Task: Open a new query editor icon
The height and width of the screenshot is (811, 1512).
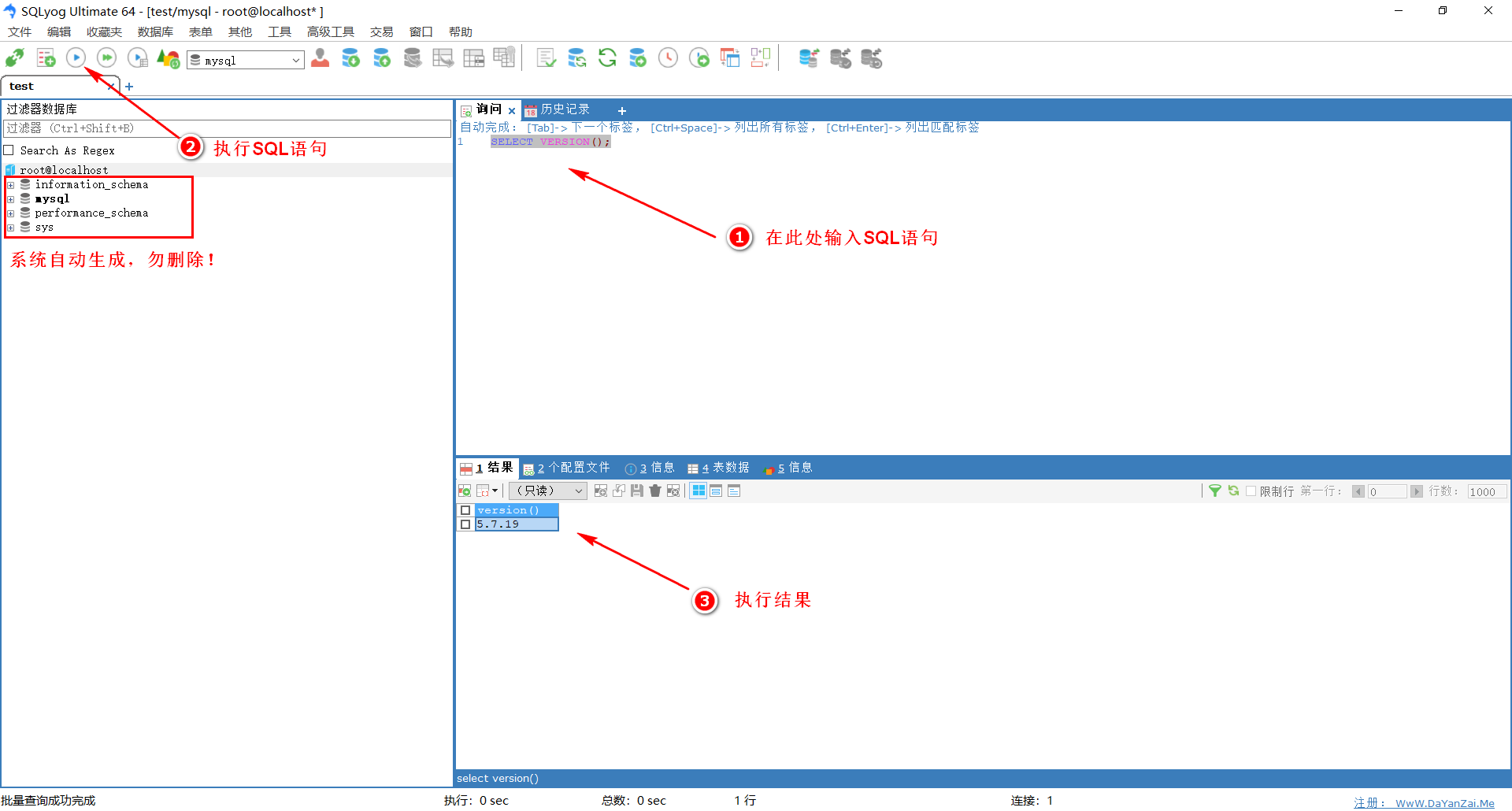Action: 46,58
